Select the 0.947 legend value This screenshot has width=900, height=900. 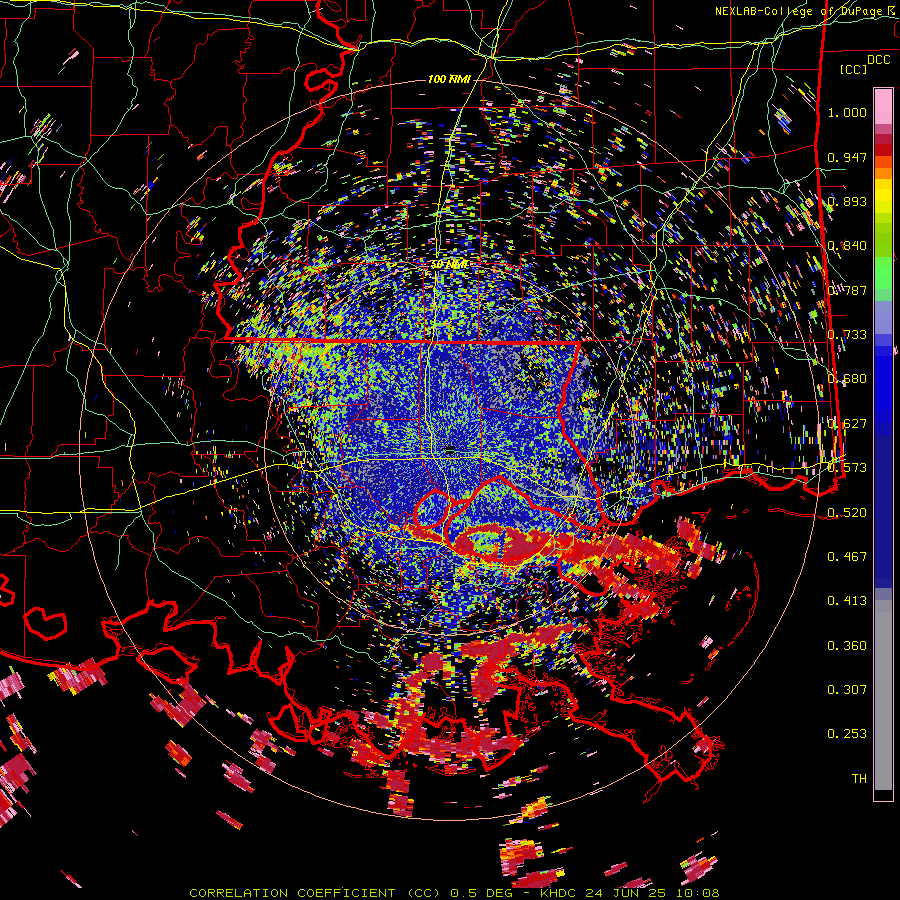tap(847, 157)
